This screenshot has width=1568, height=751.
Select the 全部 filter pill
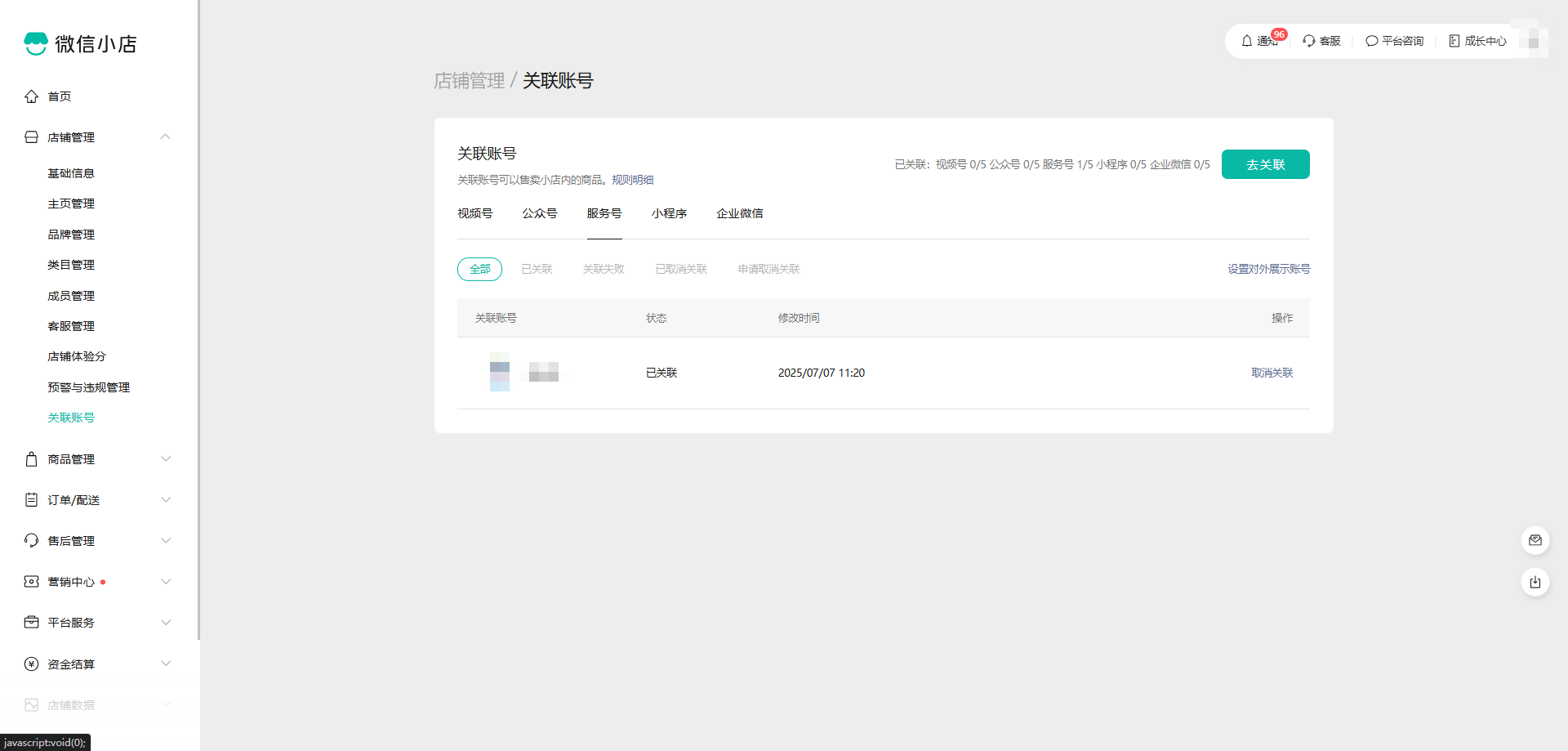(479, 269)
